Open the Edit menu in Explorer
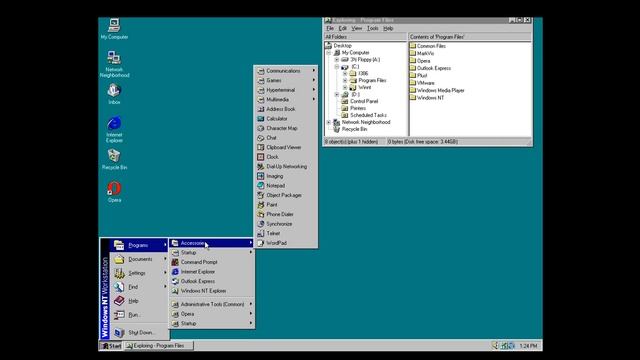The image size is (640, 360). [x=342, y=28]
